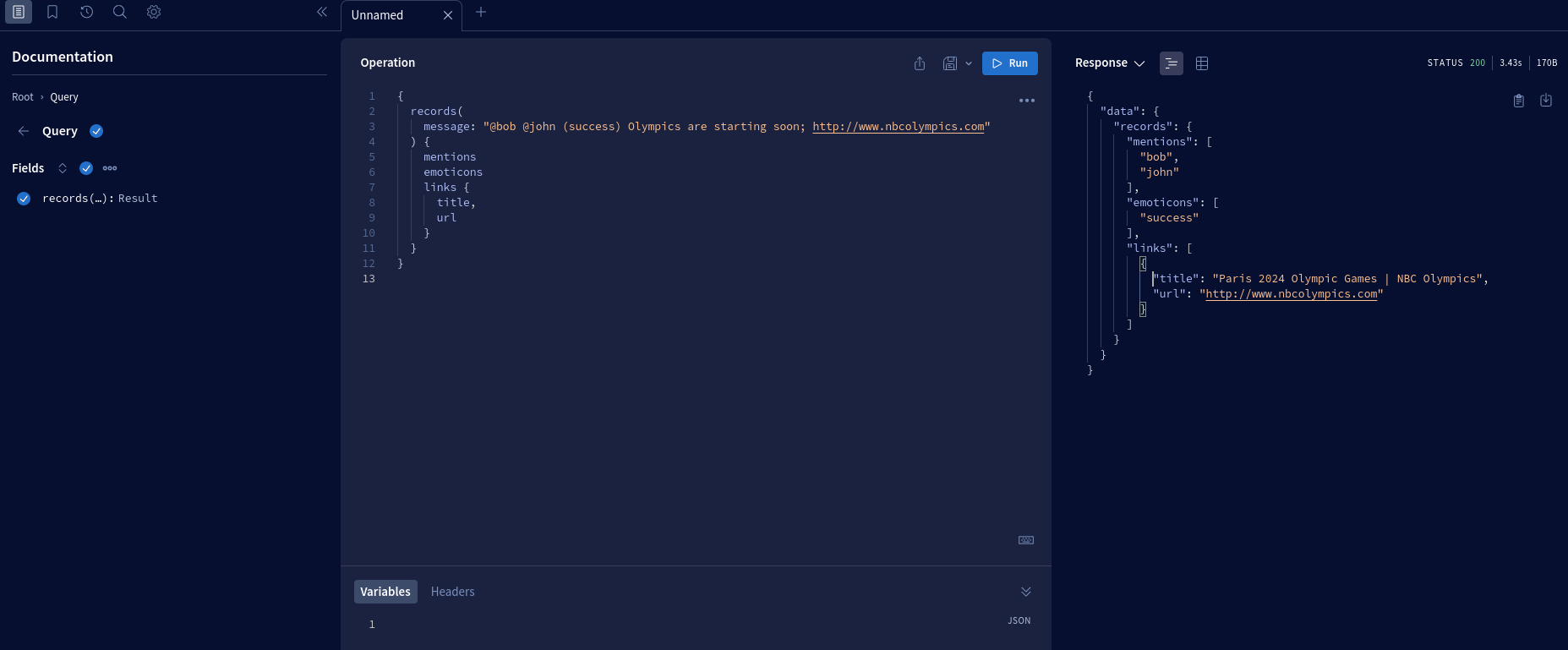Open nbcolympics URL in the response

[1292, 294]
